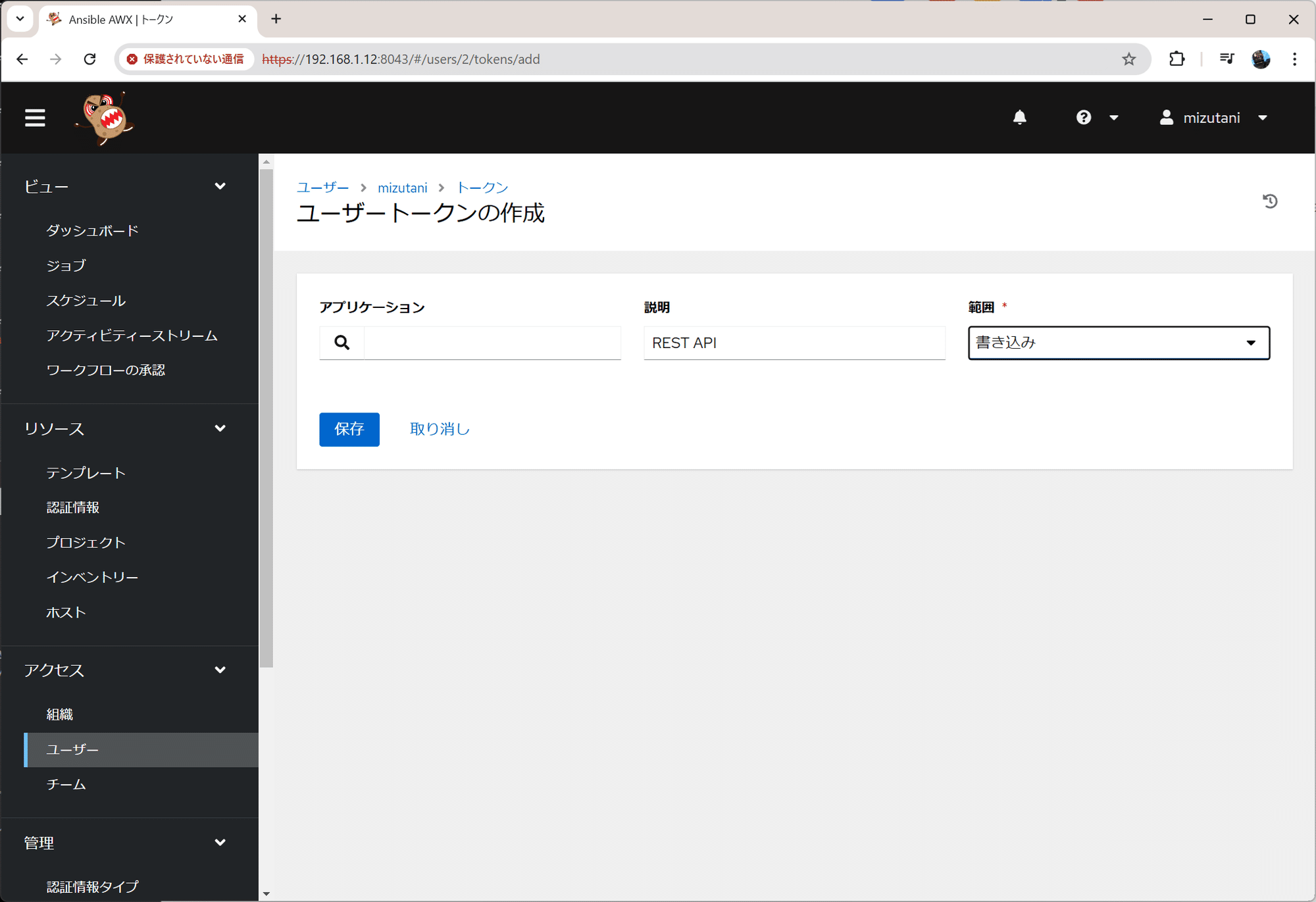Select ユーザー in the sidebar

(x=72, y=749)
